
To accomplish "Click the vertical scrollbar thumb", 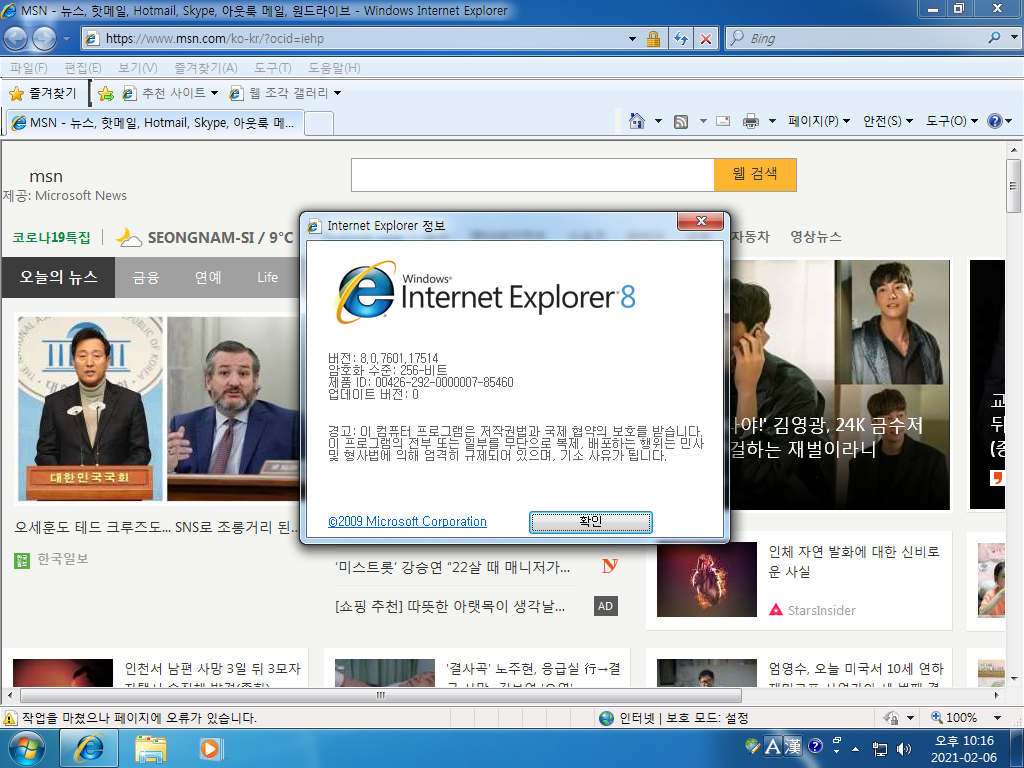I will [x=1014, y=185].
